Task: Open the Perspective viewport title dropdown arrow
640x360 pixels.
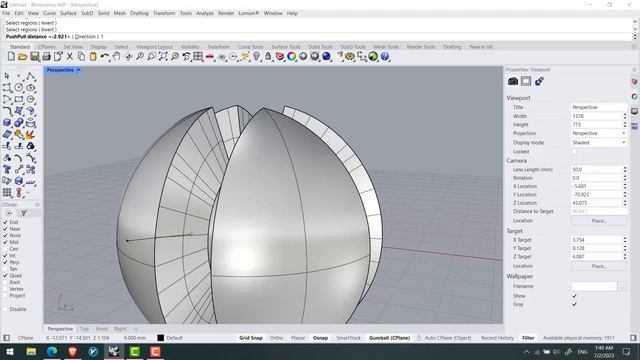Action: coord(79,70)
